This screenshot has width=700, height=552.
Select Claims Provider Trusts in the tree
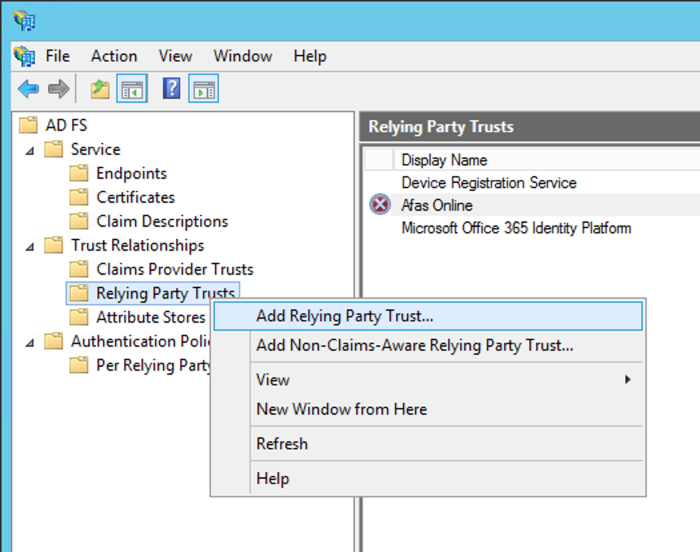point(175,269)
